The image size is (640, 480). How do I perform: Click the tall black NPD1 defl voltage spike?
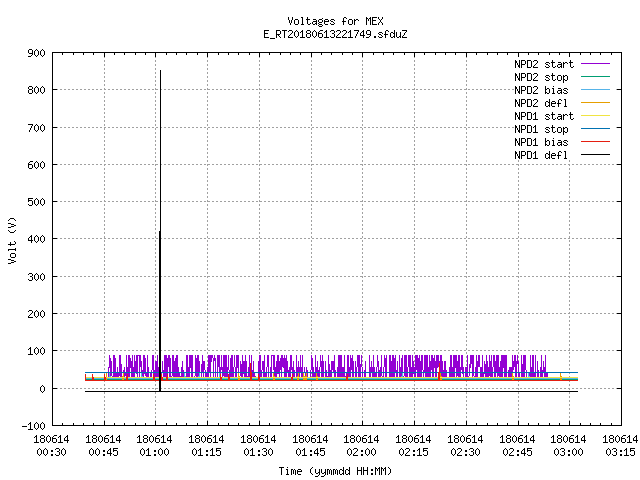coord(160,231)
